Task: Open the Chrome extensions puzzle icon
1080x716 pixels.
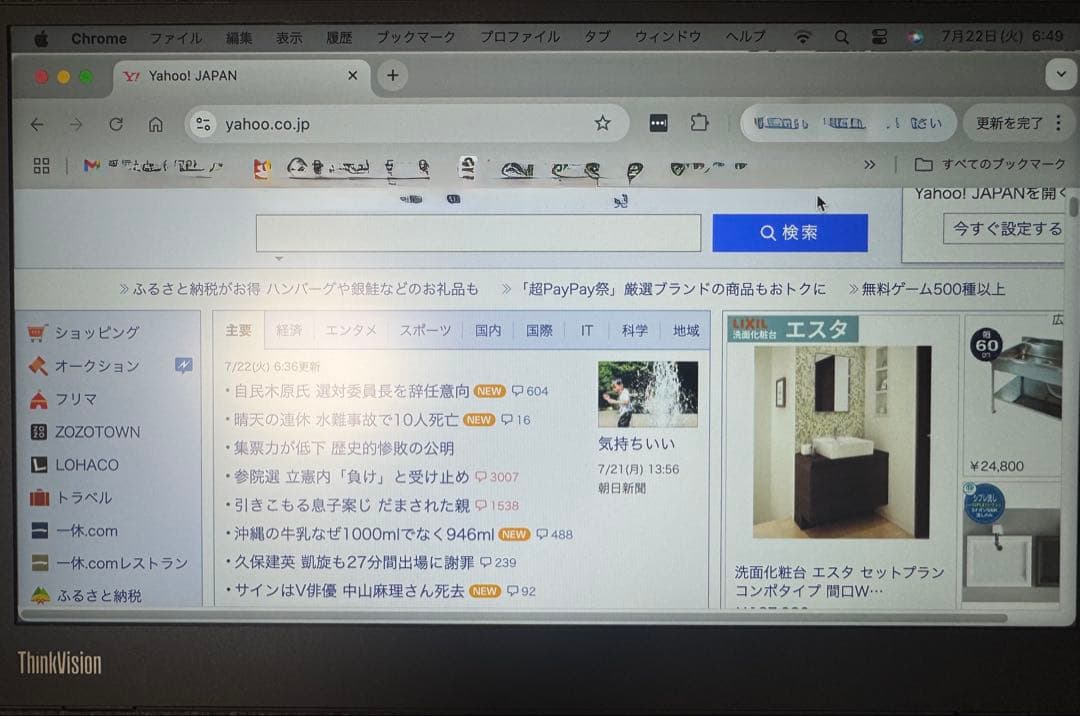Action: (699, 121)
